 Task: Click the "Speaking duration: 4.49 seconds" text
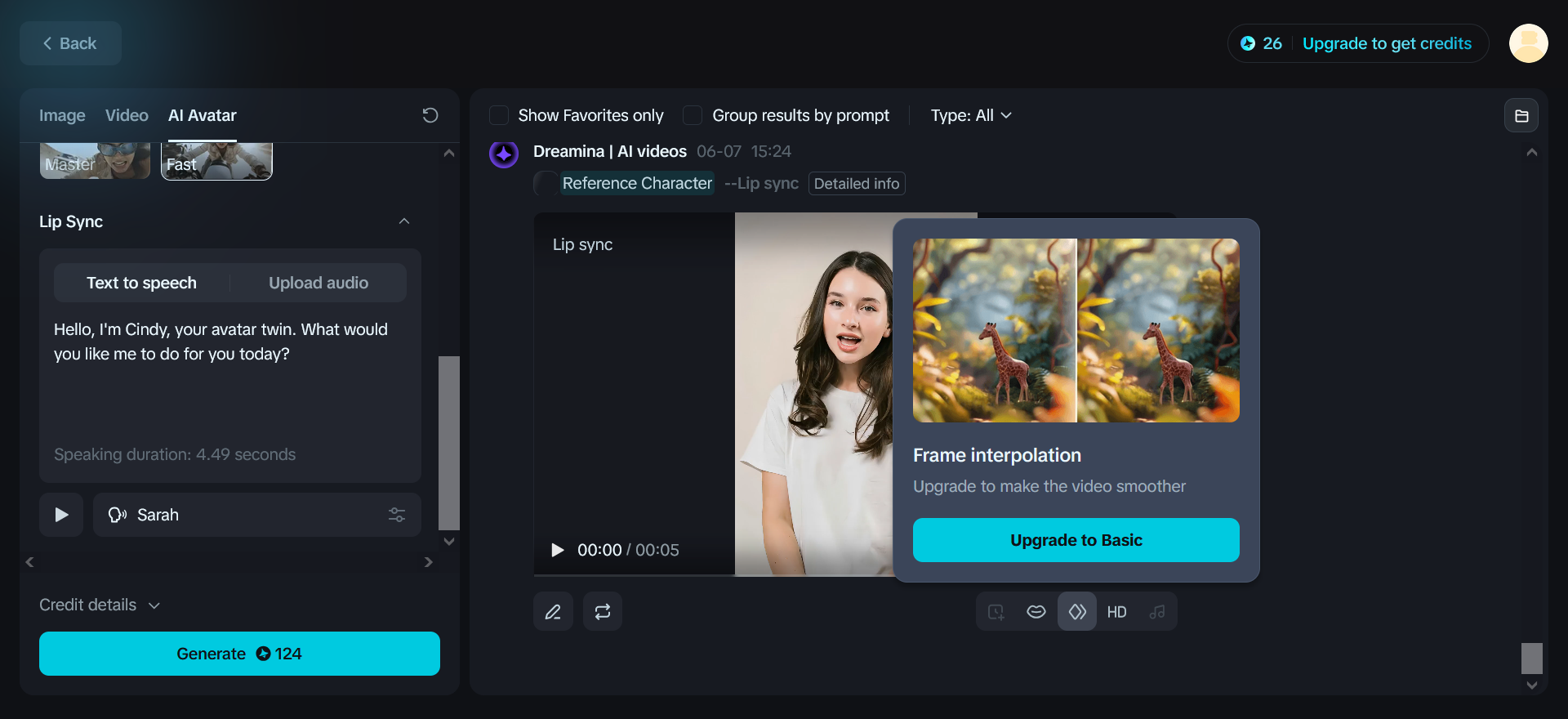pyautogui.click(x=175, y=454)
